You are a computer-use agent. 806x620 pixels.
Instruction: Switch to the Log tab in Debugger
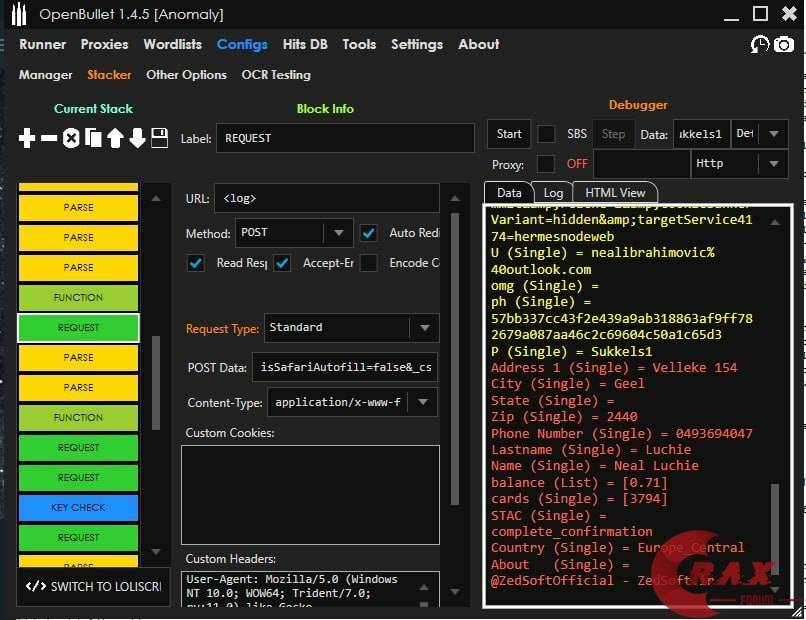[553, 193]
